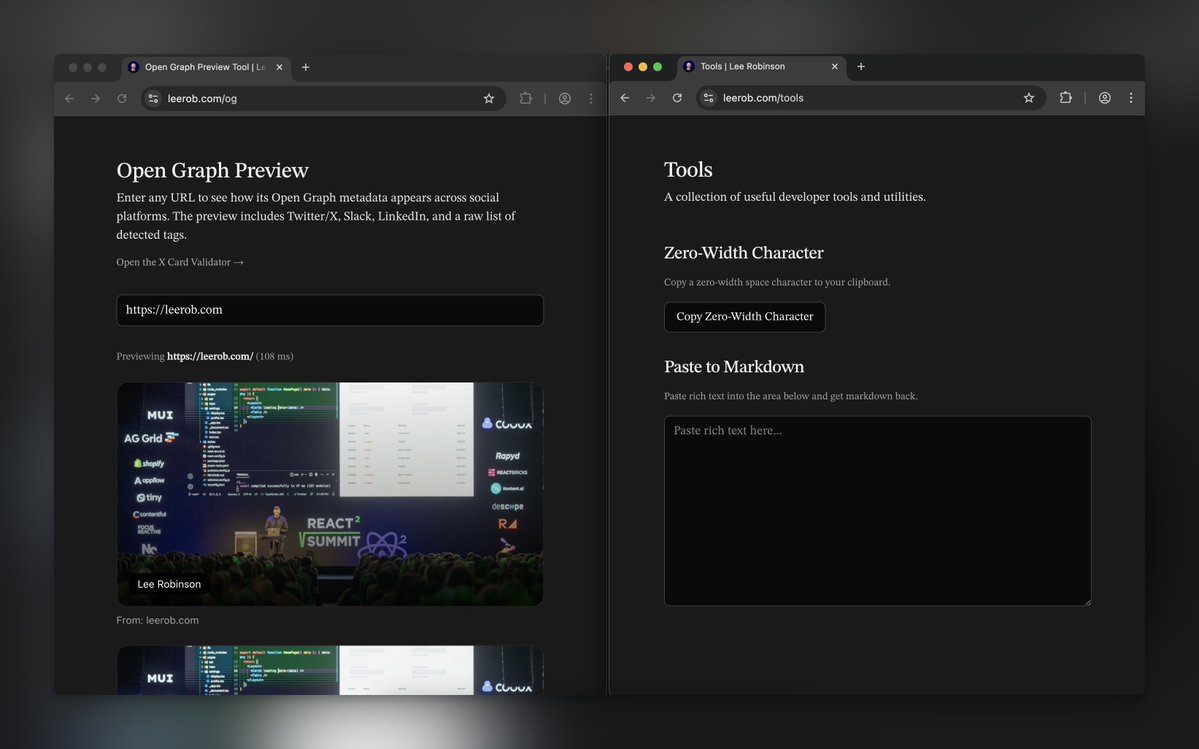Viewport: 1199px width, 749px height.
Task: Click yellow minimize button of Tools window
Action: 642,66
